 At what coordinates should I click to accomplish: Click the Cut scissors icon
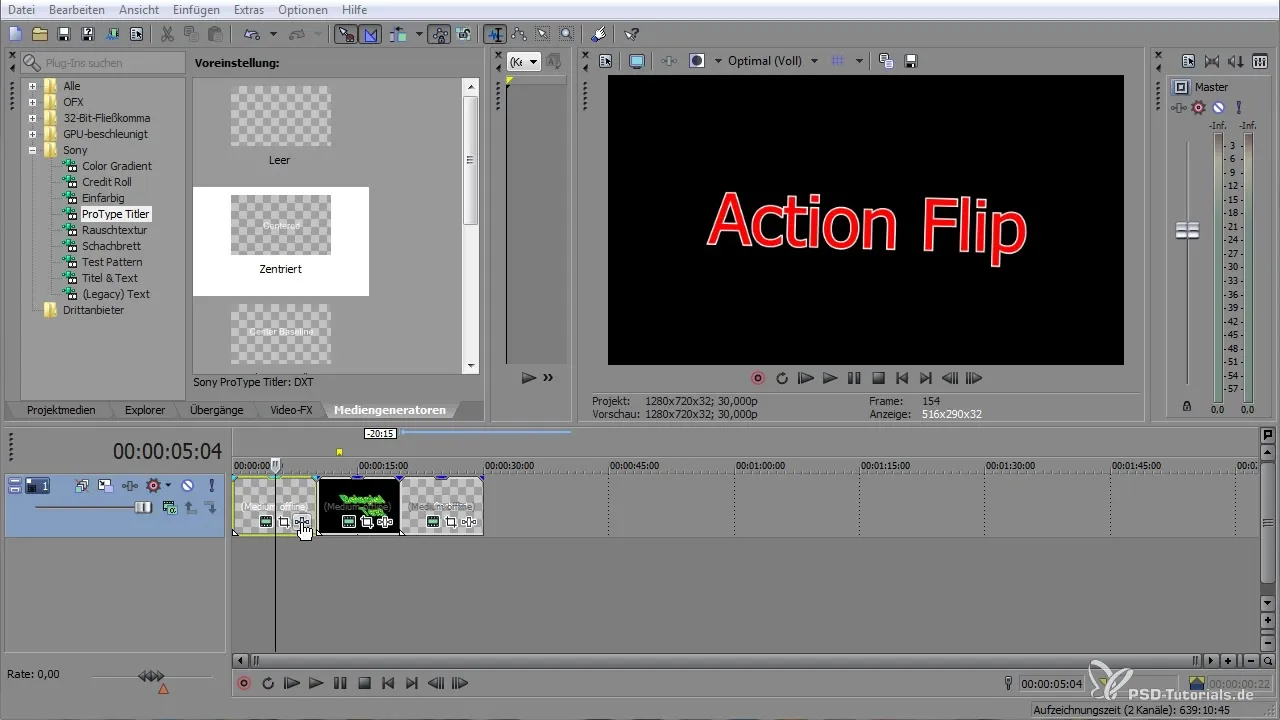[167, 34]
